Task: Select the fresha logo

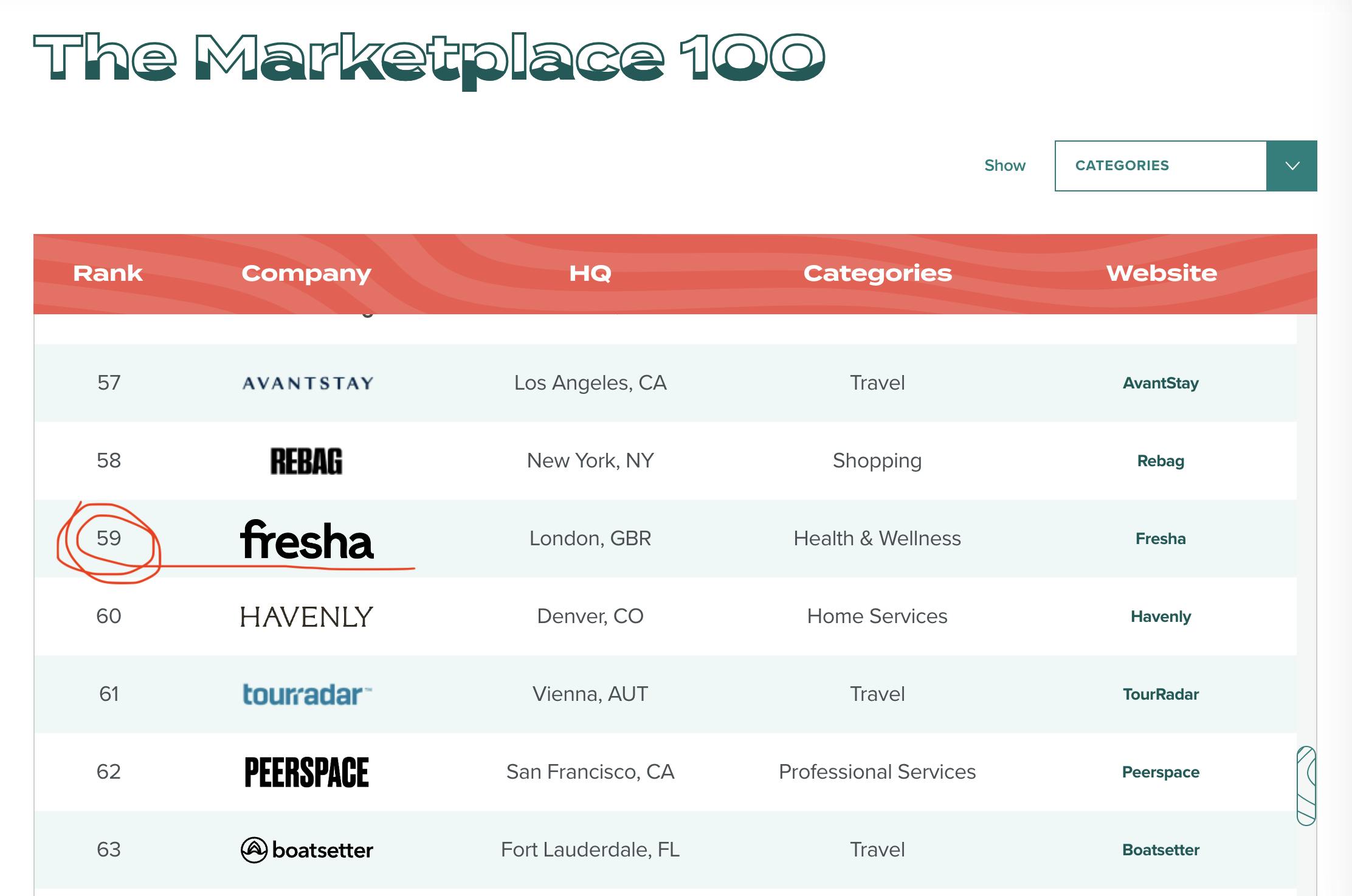Action: tap(307, 541)
